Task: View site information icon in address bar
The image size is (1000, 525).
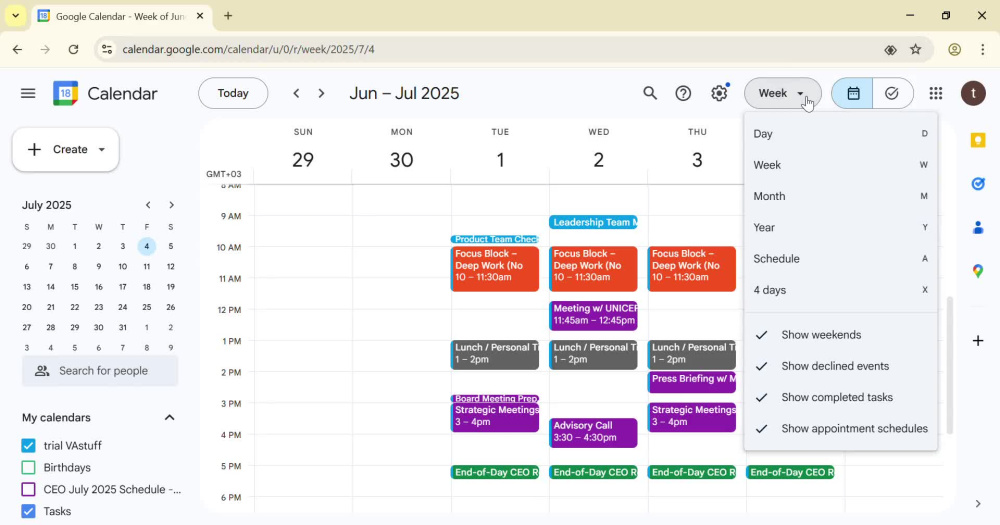Action: (x=107, y=49)
